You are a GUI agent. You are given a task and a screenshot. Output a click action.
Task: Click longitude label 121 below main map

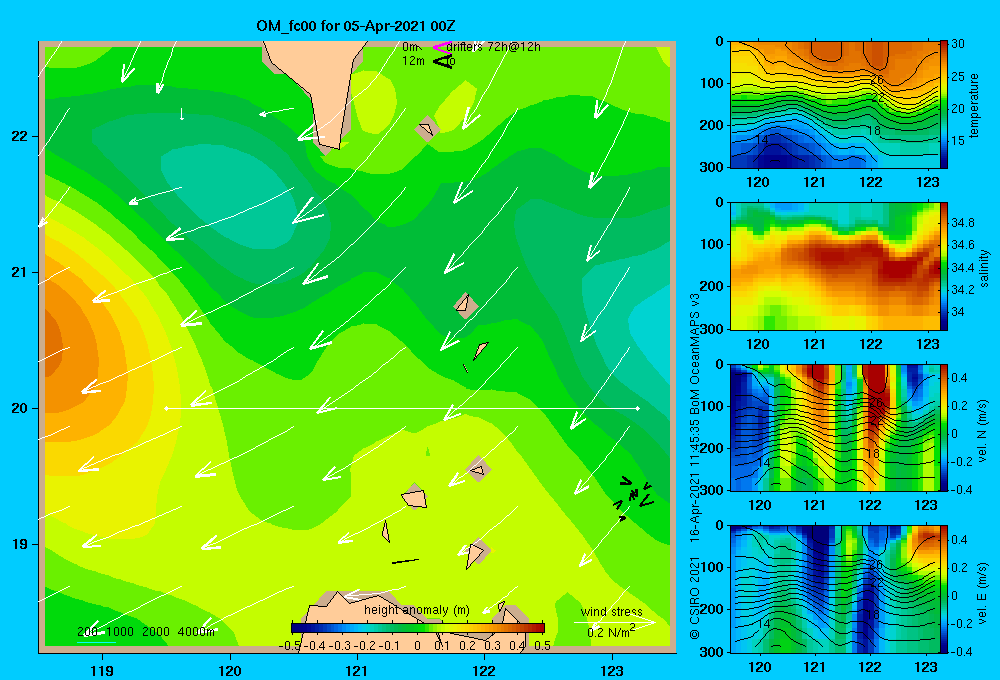[357, 670]
